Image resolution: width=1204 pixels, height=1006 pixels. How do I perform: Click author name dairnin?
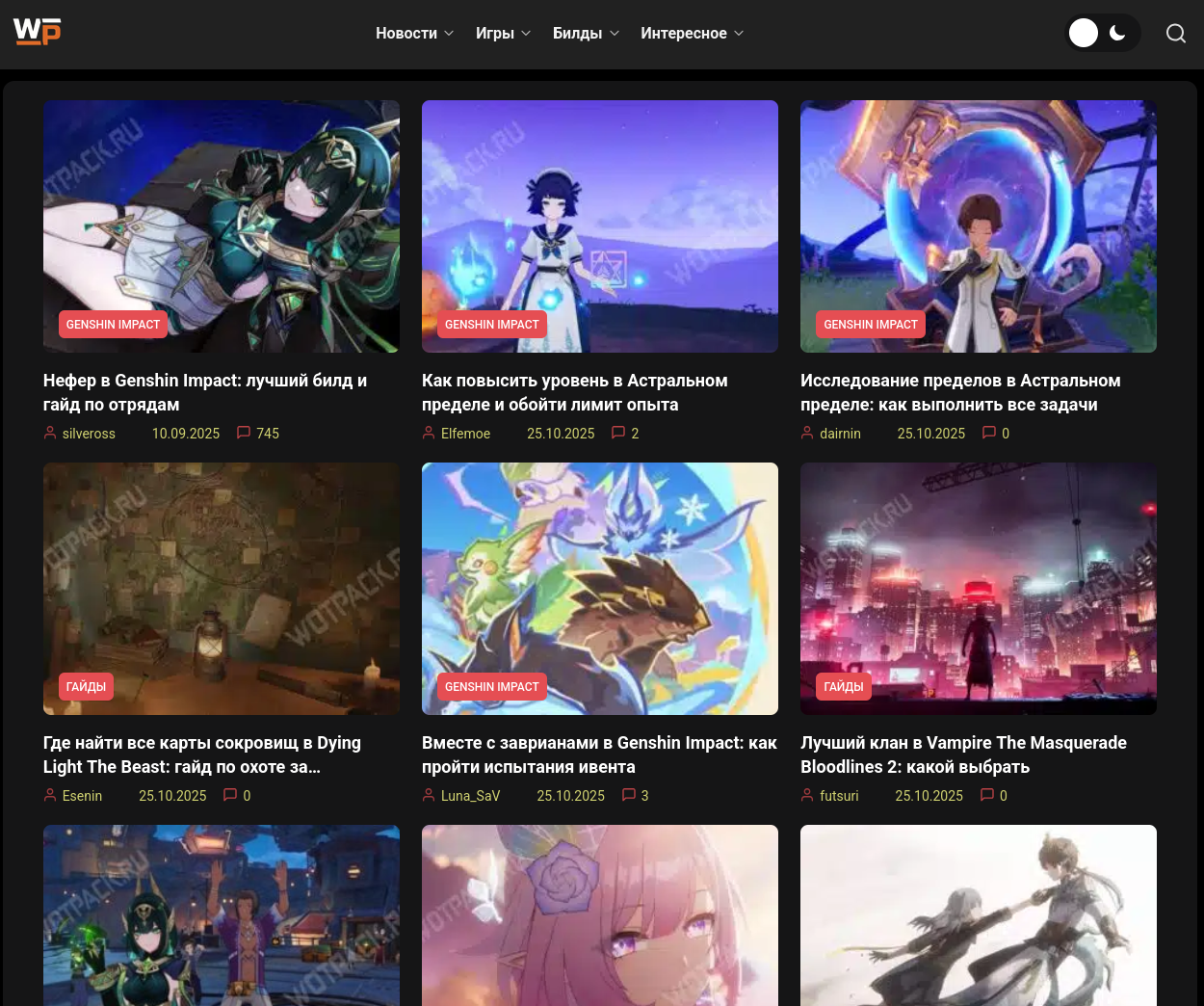coord(840,434)
